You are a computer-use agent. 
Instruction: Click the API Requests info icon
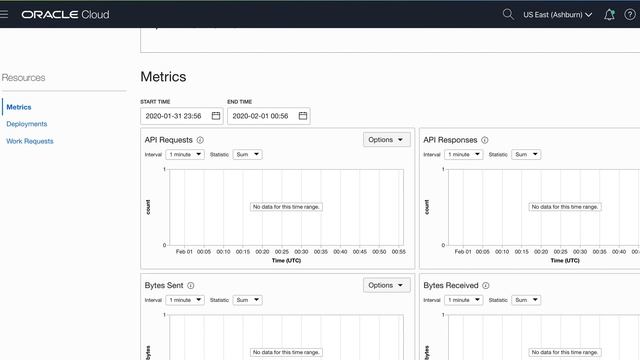click(x=200, y=140)
